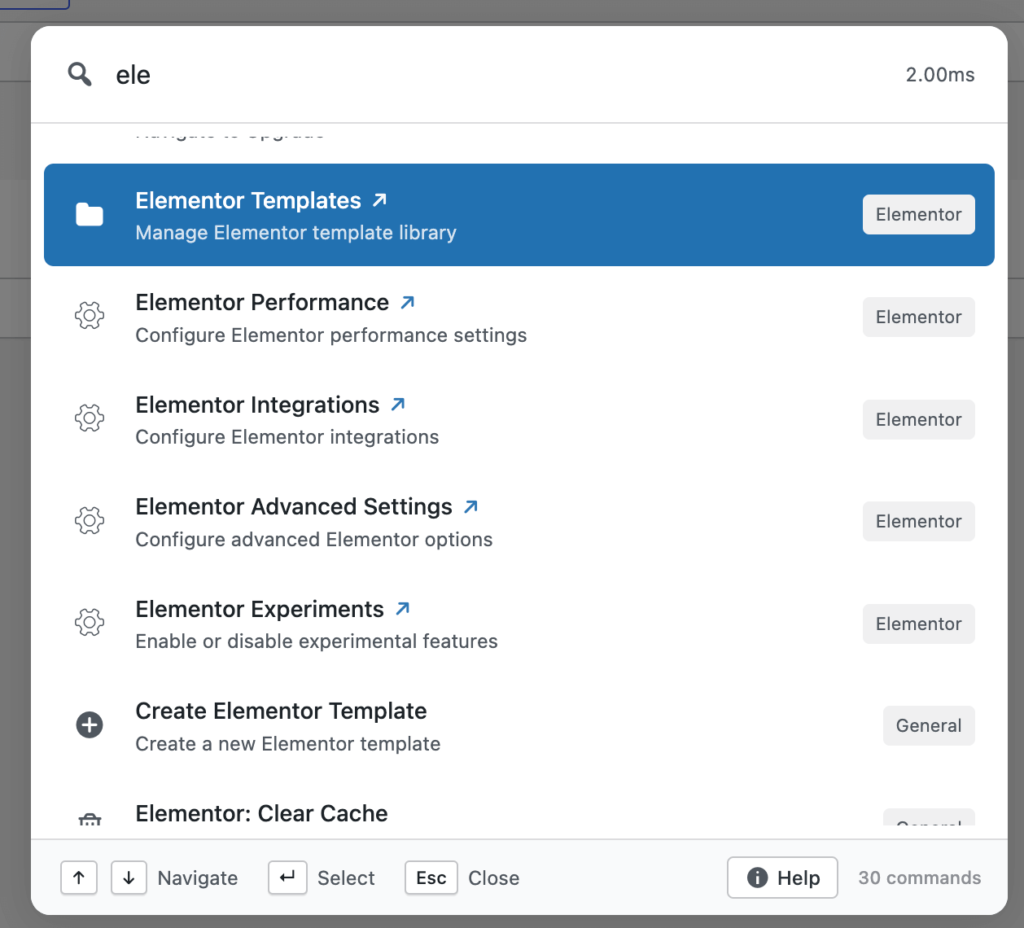Click the external link arrow on Elementor Templates
1024x928 pixels.
[x=378, y=198]
